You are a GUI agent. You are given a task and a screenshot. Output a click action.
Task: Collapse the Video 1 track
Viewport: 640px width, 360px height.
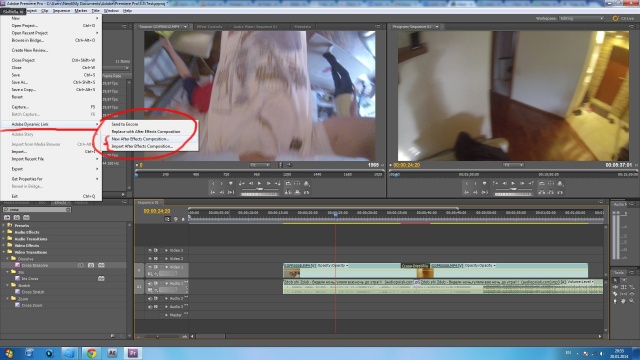click(x=166, y=267)
